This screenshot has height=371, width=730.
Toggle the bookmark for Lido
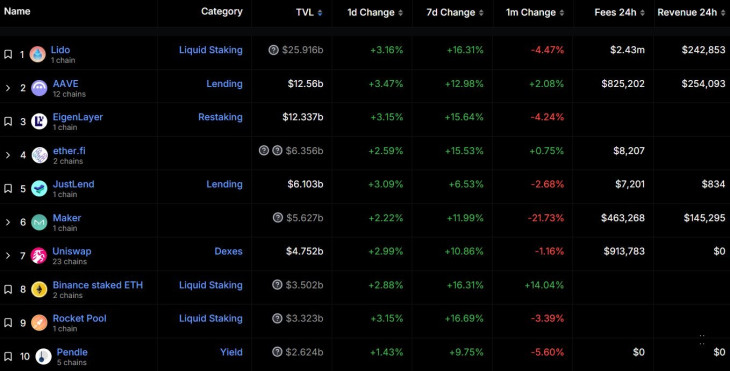[8, 54]
